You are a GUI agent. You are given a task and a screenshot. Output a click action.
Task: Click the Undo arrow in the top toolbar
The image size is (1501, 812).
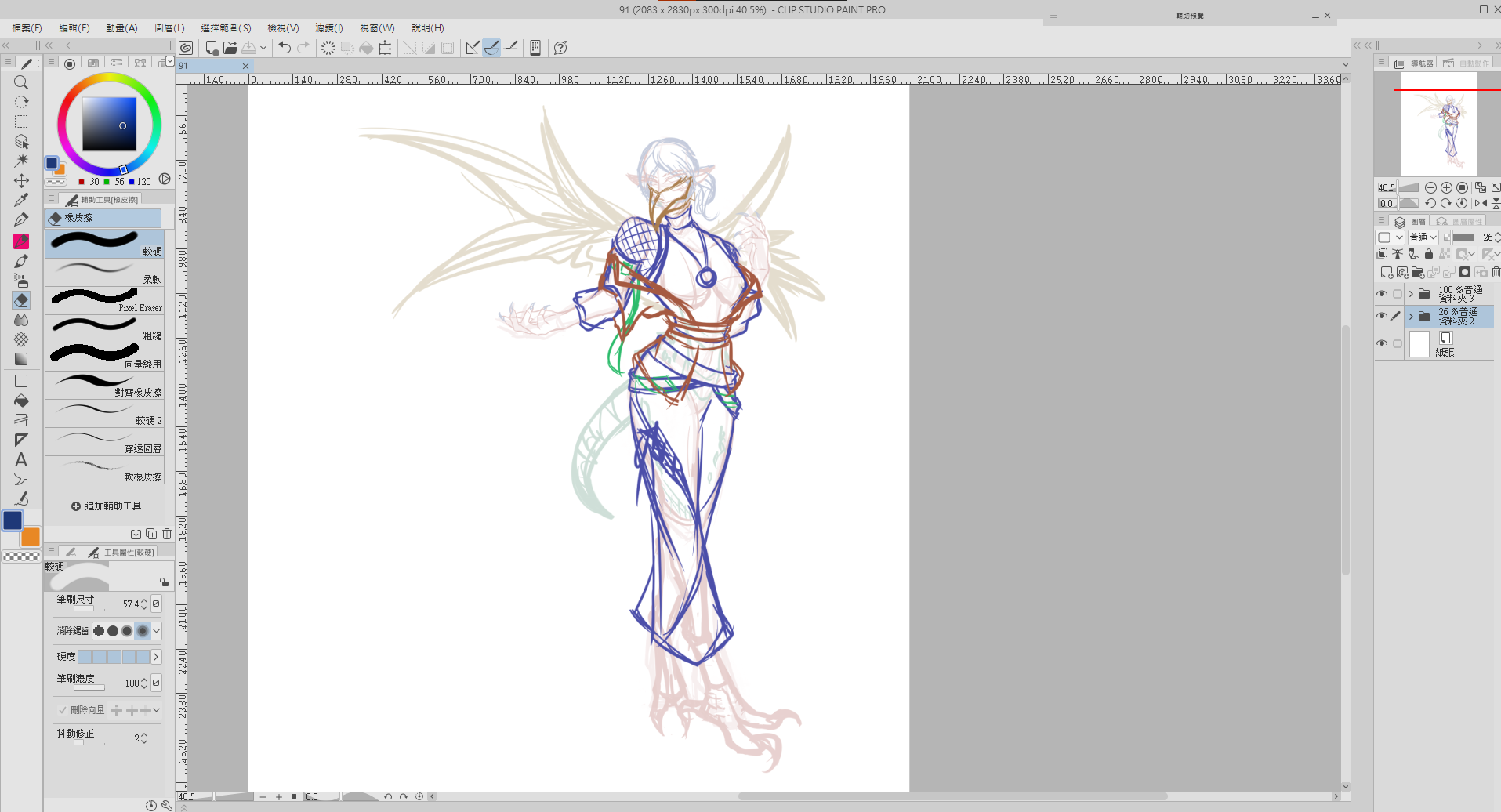coord(284,48)
